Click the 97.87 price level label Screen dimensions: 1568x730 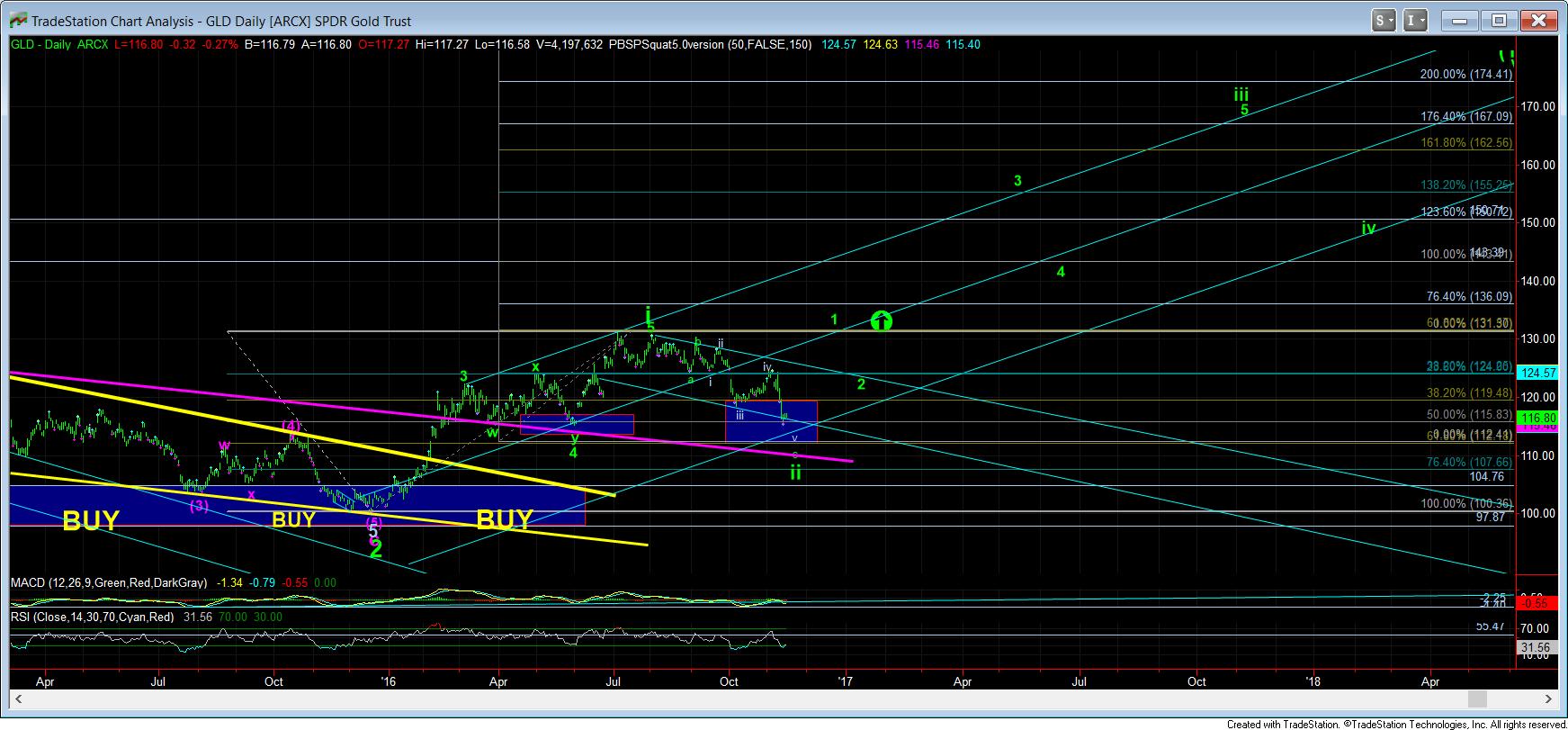(x=1491, y=518)
